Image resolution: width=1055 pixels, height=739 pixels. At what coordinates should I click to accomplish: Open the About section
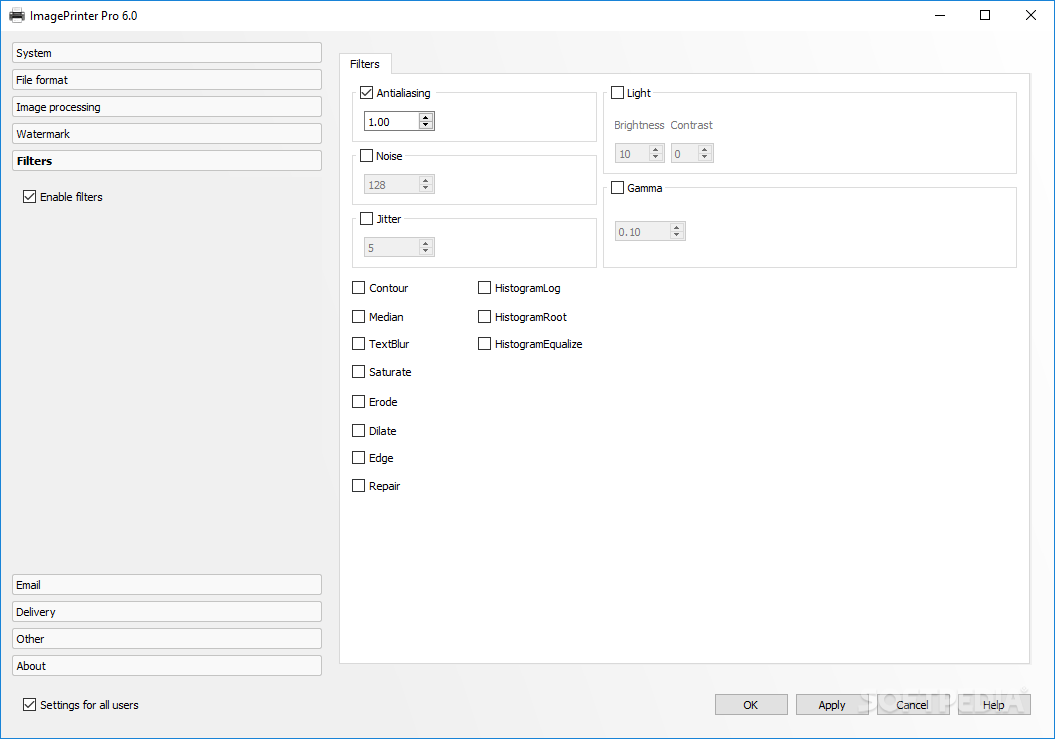click(167, 665)
